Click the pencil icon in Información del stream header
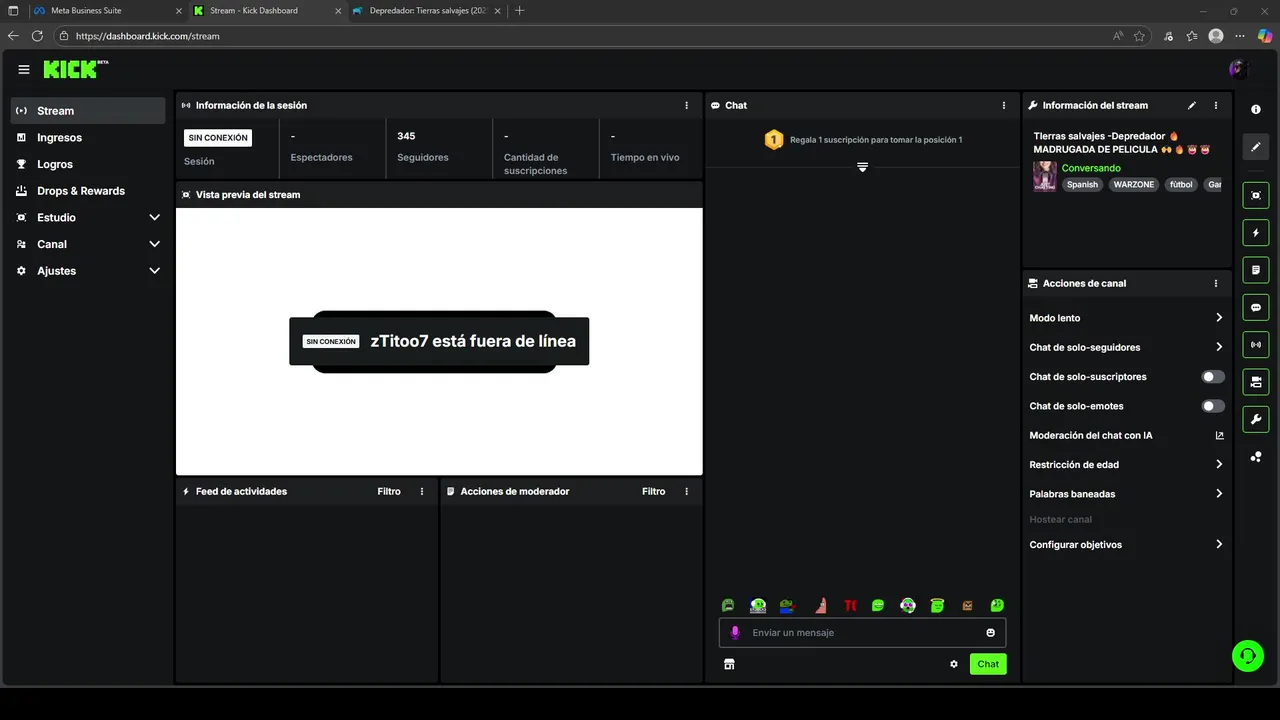 [1191, 105]
